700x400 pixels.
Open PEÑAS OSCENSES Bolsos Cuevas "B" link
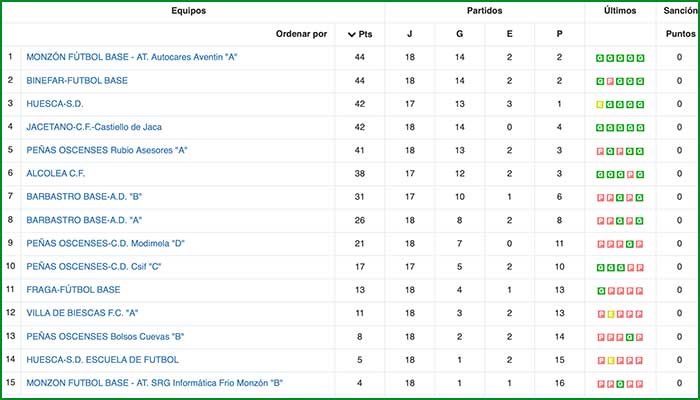click(109, 337)
